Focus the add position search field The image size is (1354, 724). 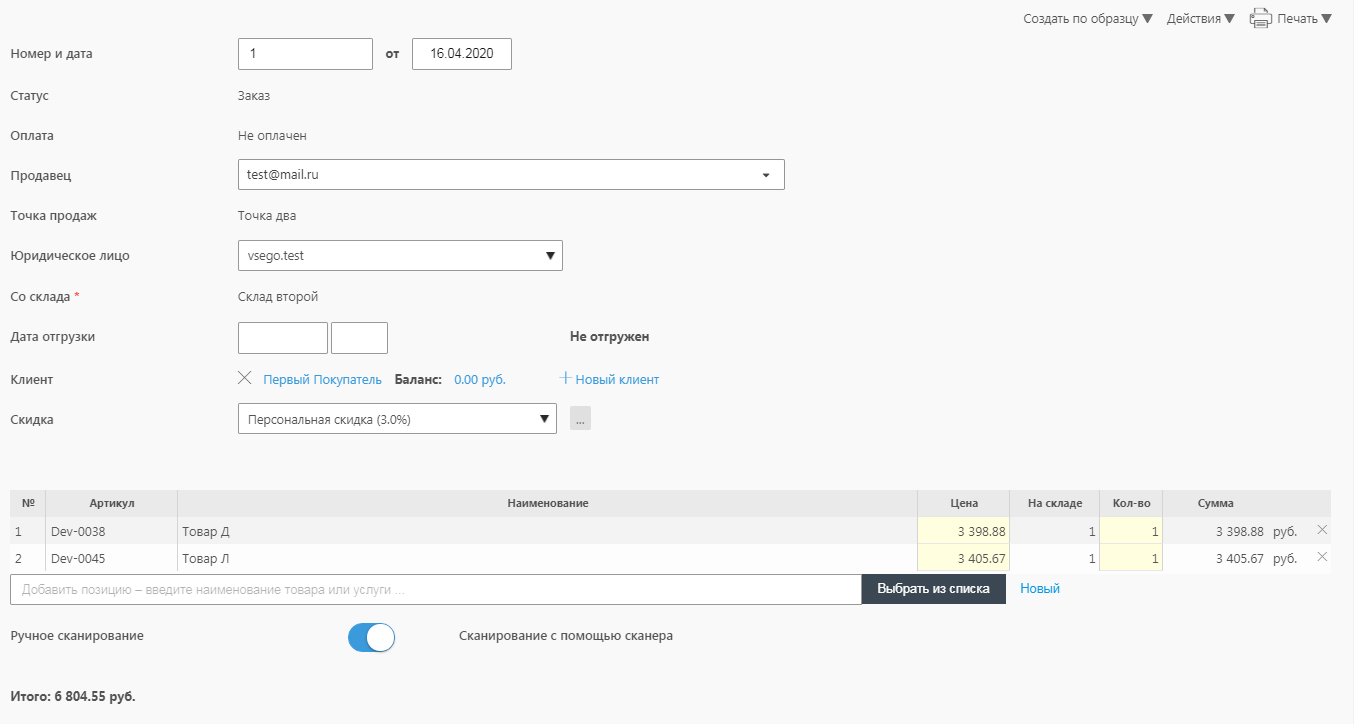[x=435, y=589]
